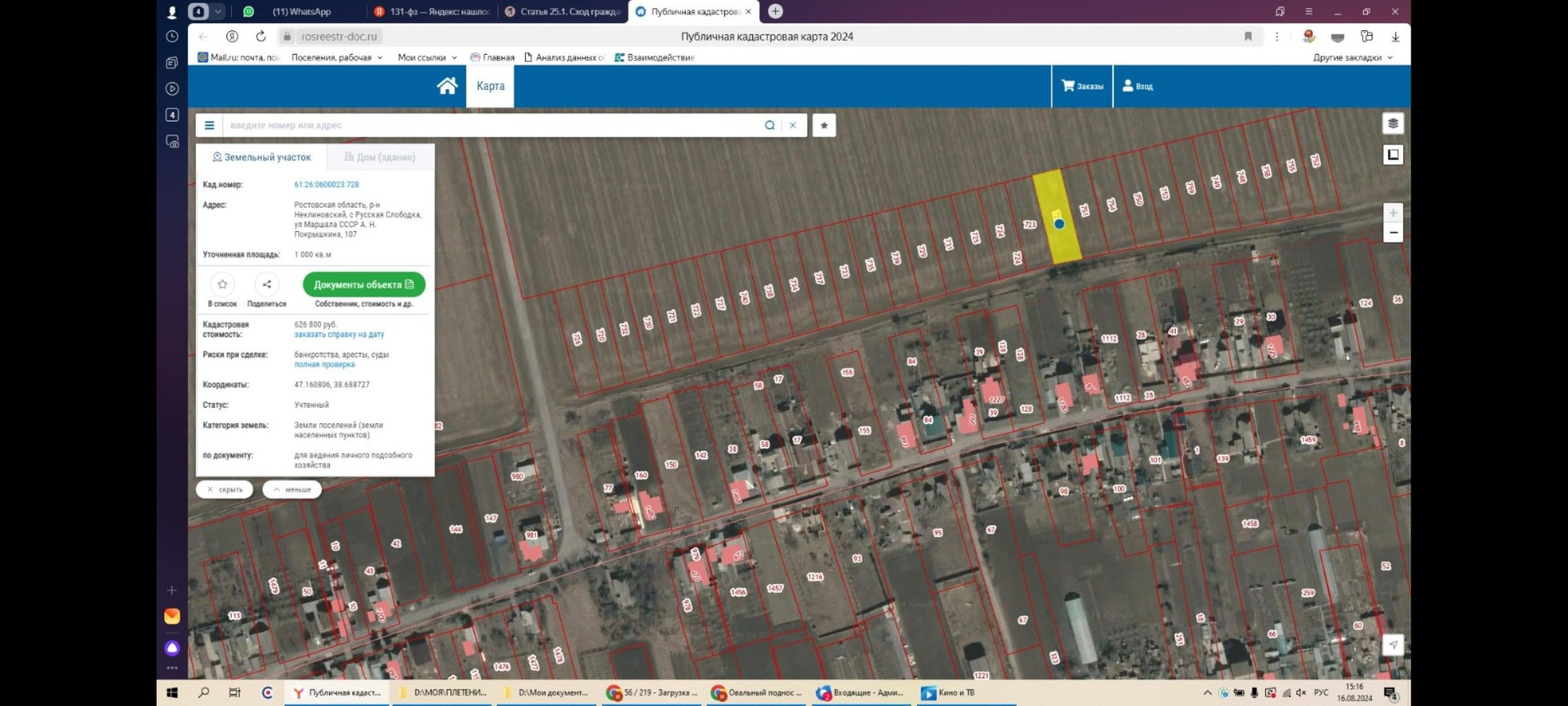Hide the info panel with 'скрыть'
Viewport: 1568px width, 706px height.
[x=225, y=489]
